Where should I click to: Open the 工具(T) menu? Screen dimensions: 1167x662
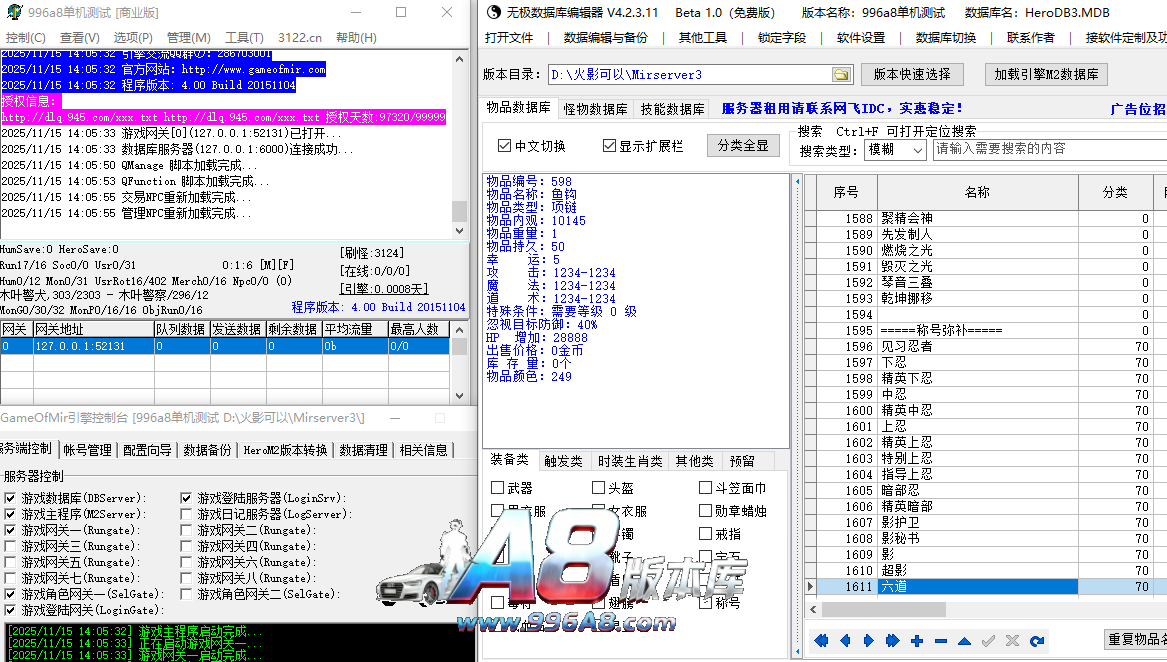pos(244,37)
